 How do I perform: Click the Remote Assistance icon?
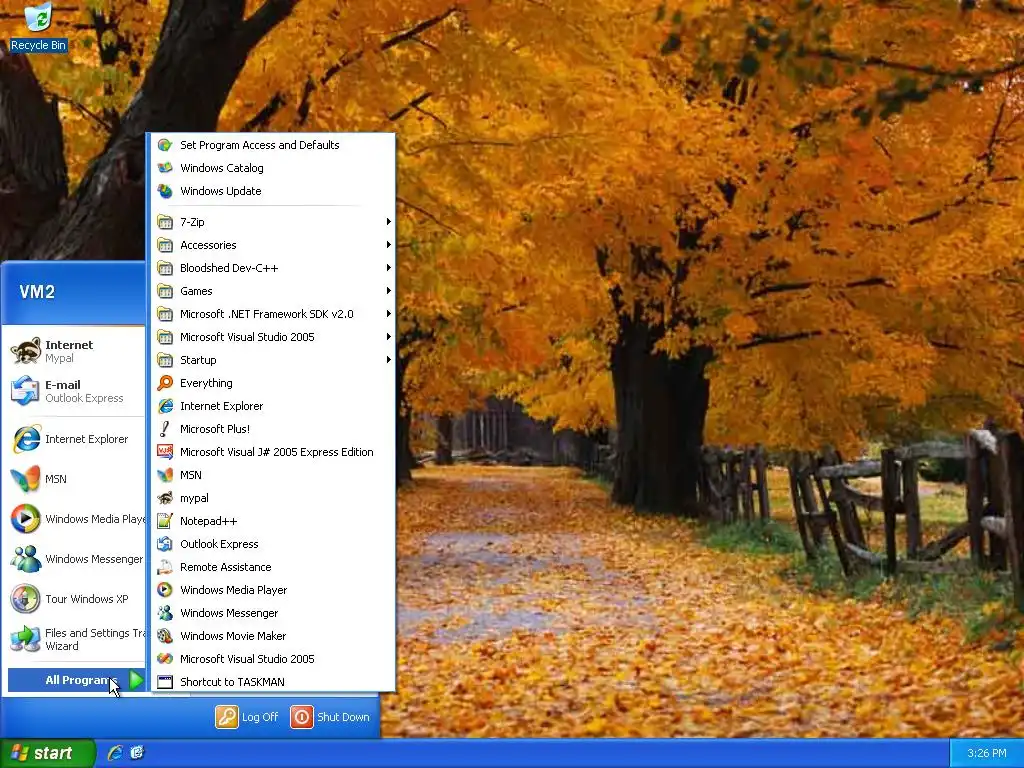(x=165, y=567)
